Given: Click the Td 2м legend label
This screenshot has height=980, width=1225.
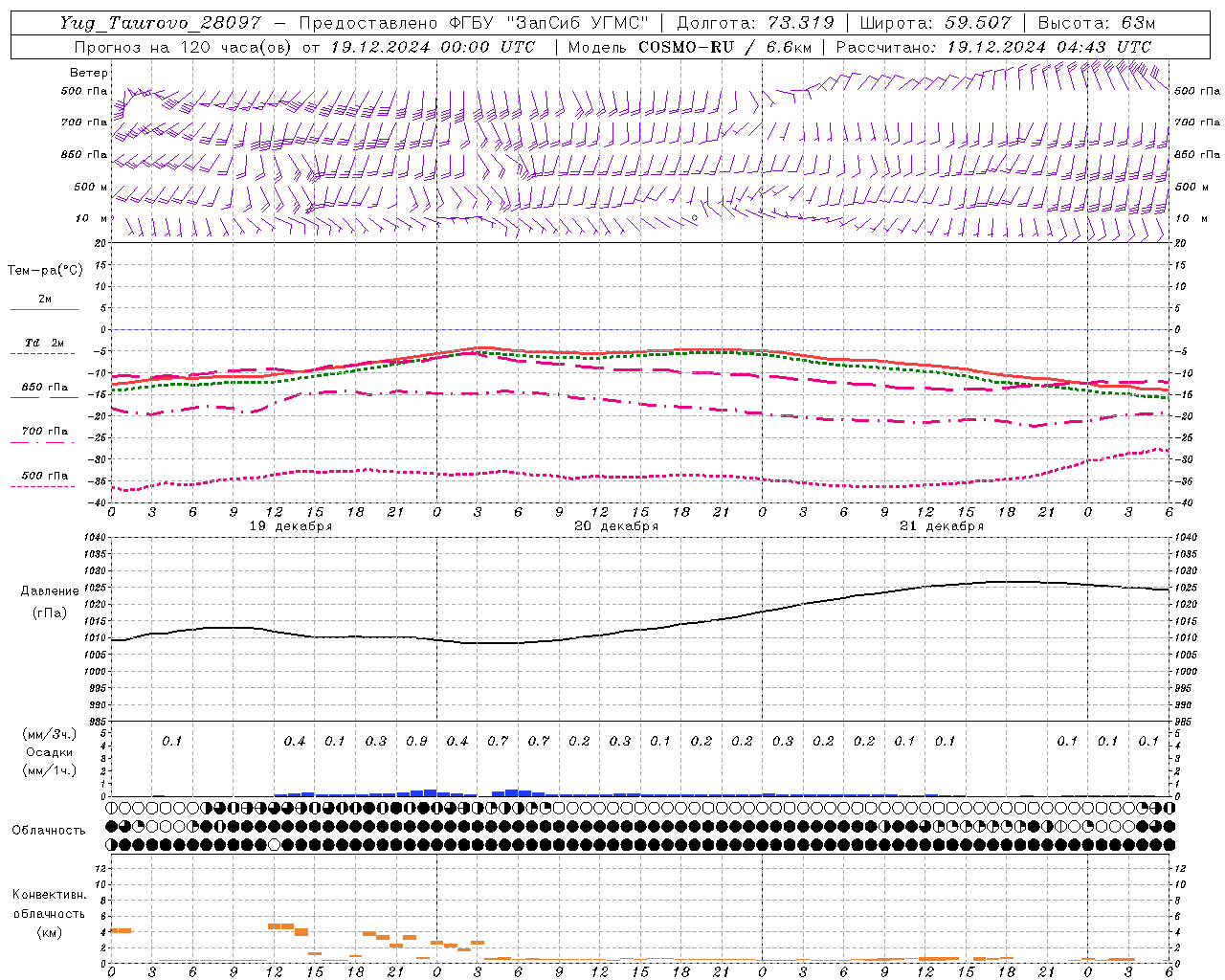Looking at the screenshot, I should (44, 343).
